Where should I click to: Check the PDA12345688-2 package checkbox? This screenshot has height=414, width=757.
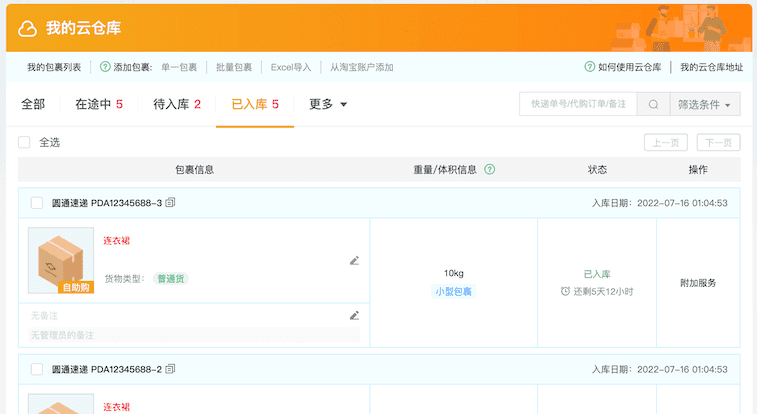coord(37,369)
